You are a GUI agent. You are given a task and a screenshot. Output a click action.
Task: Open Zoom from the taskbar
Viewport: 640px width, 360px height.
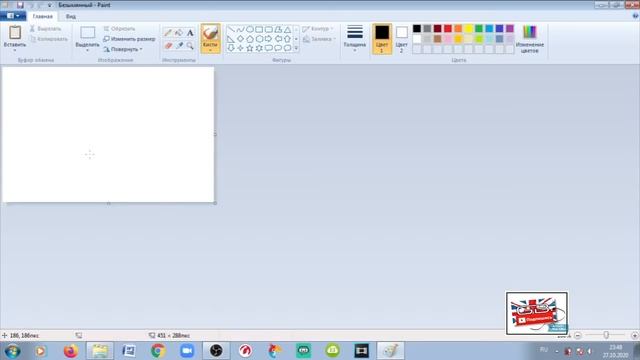coord(187,351)
